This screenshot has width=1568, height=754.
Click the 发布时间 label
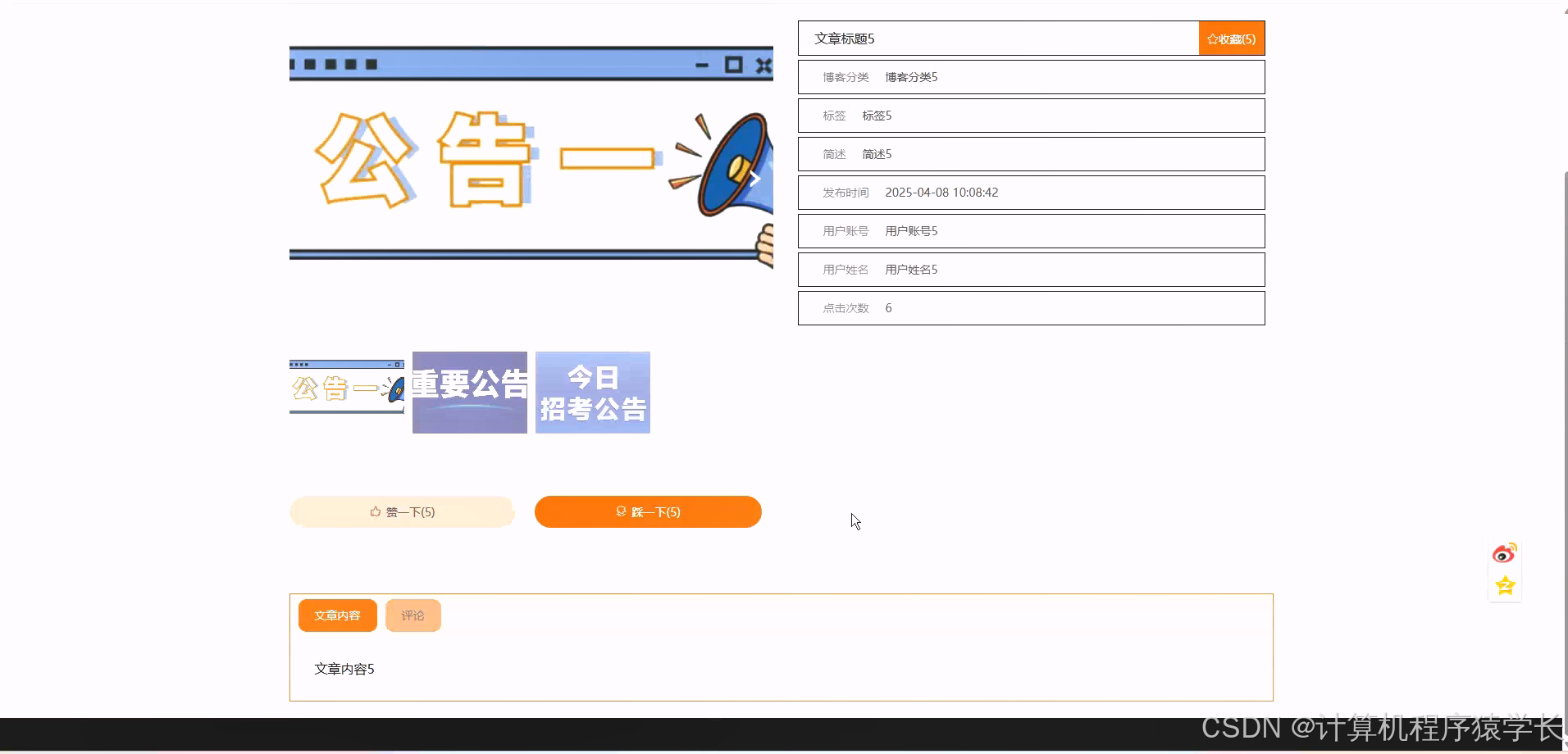tap(846, 193)
